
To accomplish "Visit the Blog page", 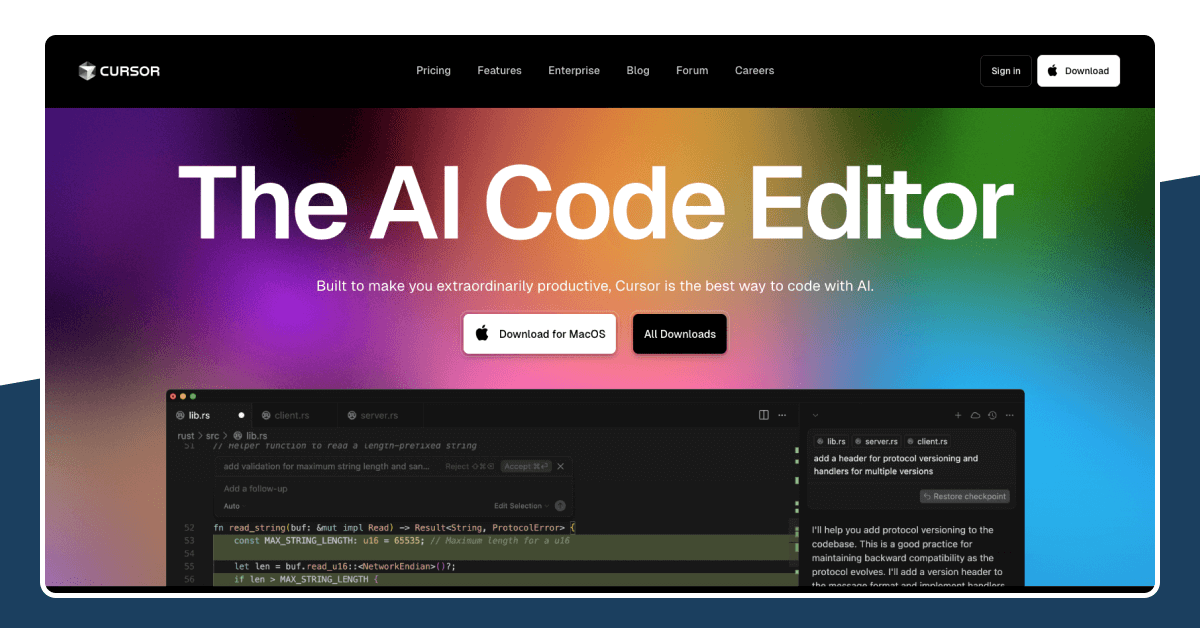I will [638, 71].
